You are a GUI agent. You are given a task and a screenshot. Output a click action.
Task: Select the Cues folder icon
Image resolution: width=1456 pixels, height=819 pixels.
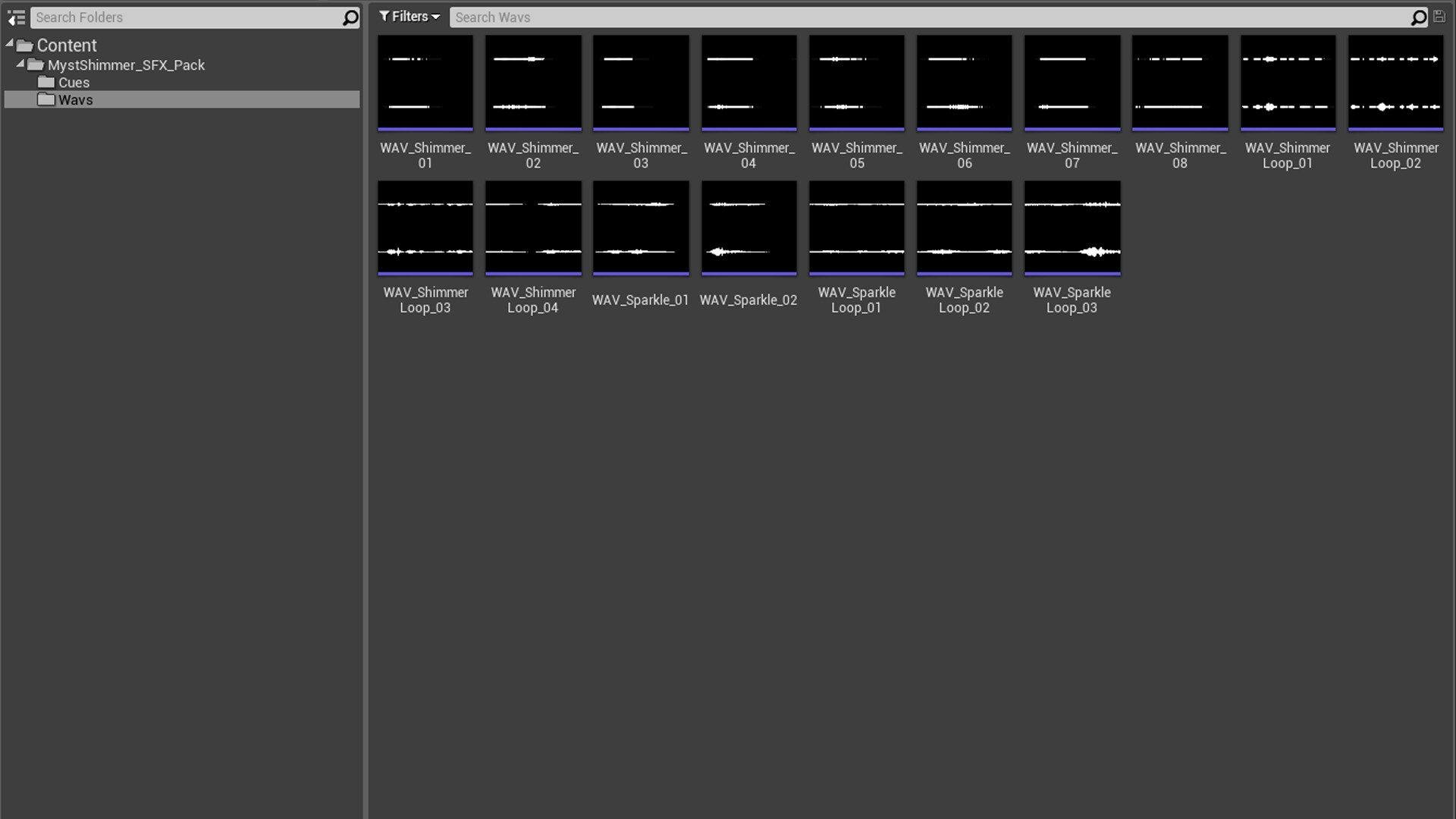(x=46, y=82)
